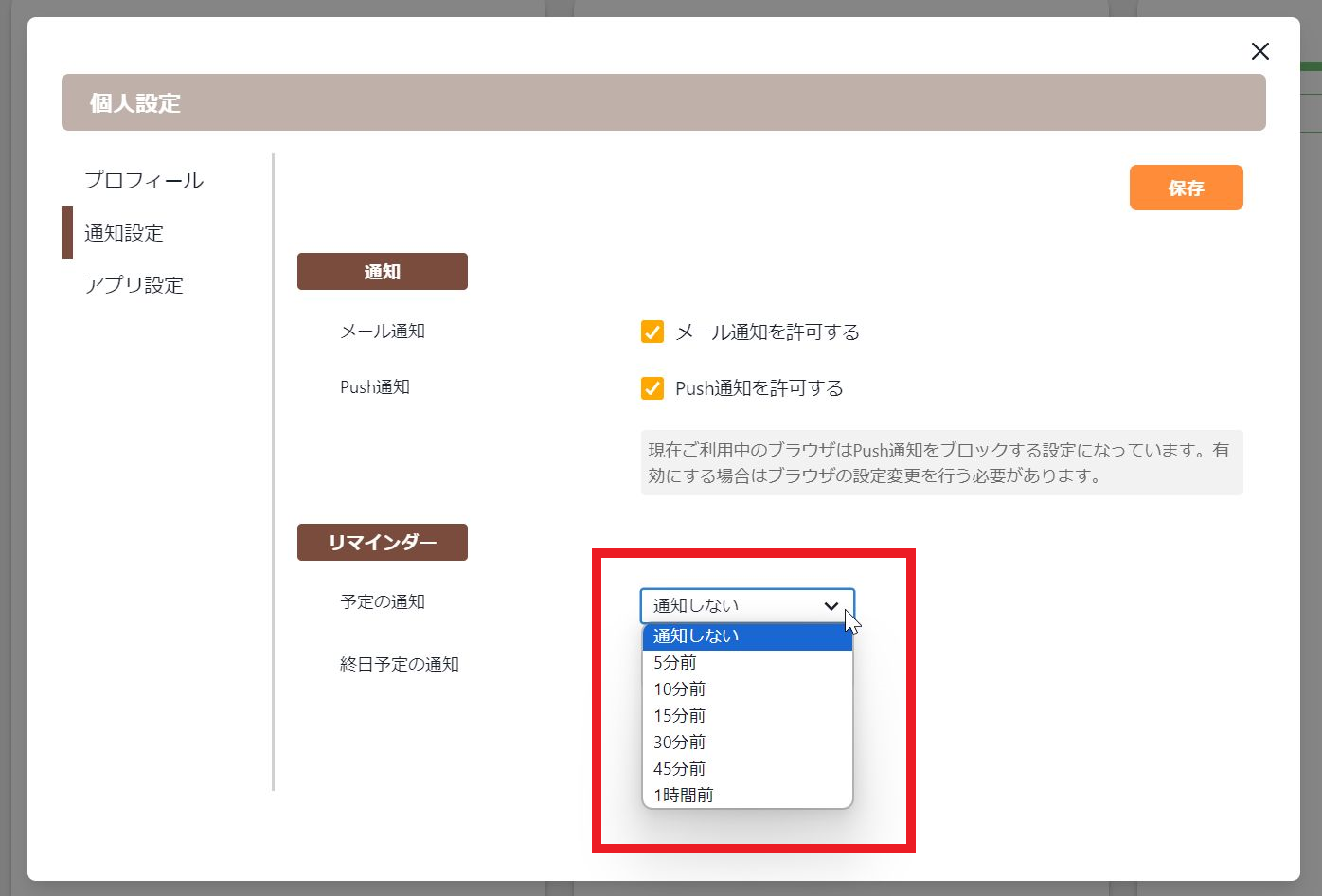Click the 通知 section header badge
This screenshot has height=896, width=1322.
pos(382,271)
